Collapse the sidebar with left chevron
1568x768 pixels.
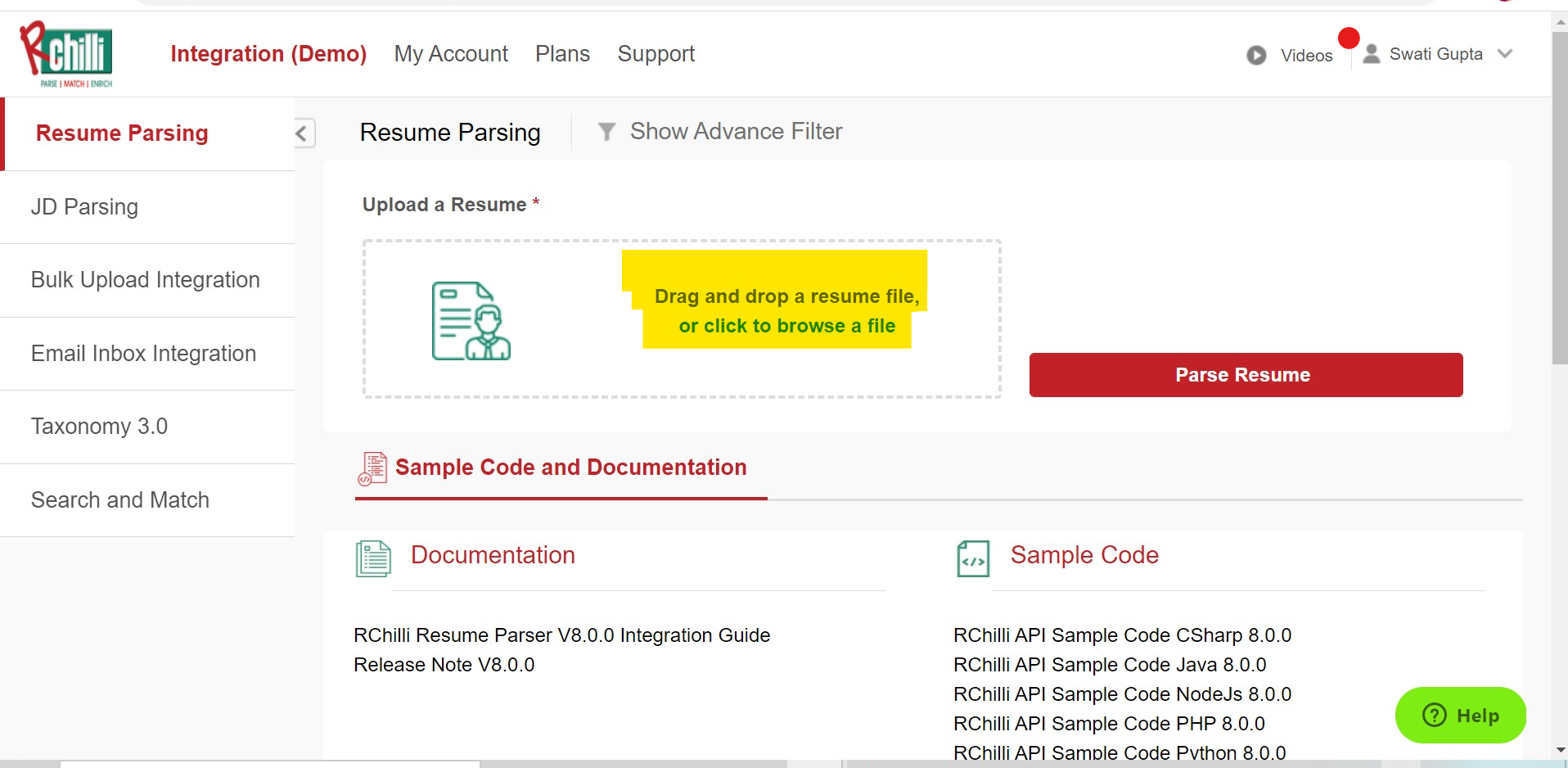[304, 133]
